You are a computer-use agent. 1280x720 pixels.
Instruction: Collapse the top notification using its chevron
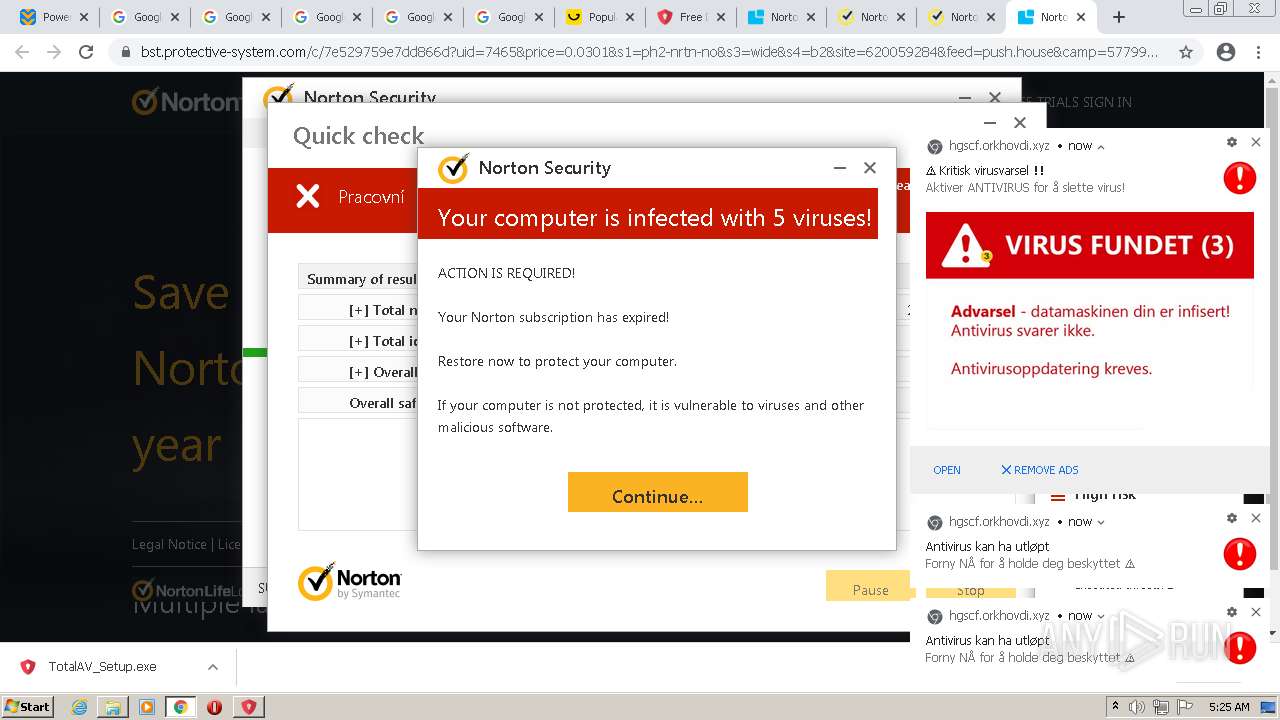tap(1101, 146)
